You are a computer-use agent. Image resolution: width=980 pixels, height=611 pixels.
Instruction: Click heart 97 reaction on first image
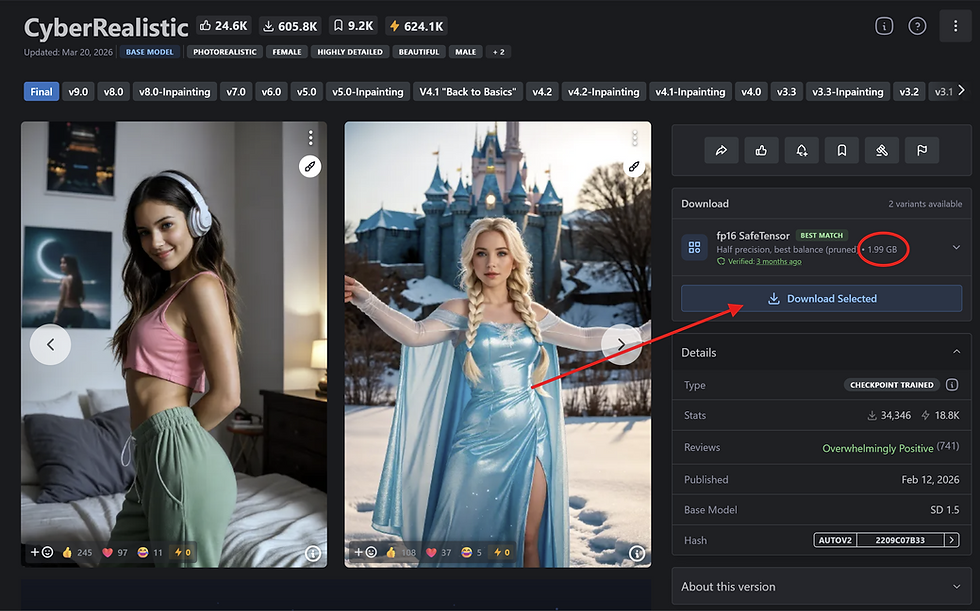pos(114,552)
